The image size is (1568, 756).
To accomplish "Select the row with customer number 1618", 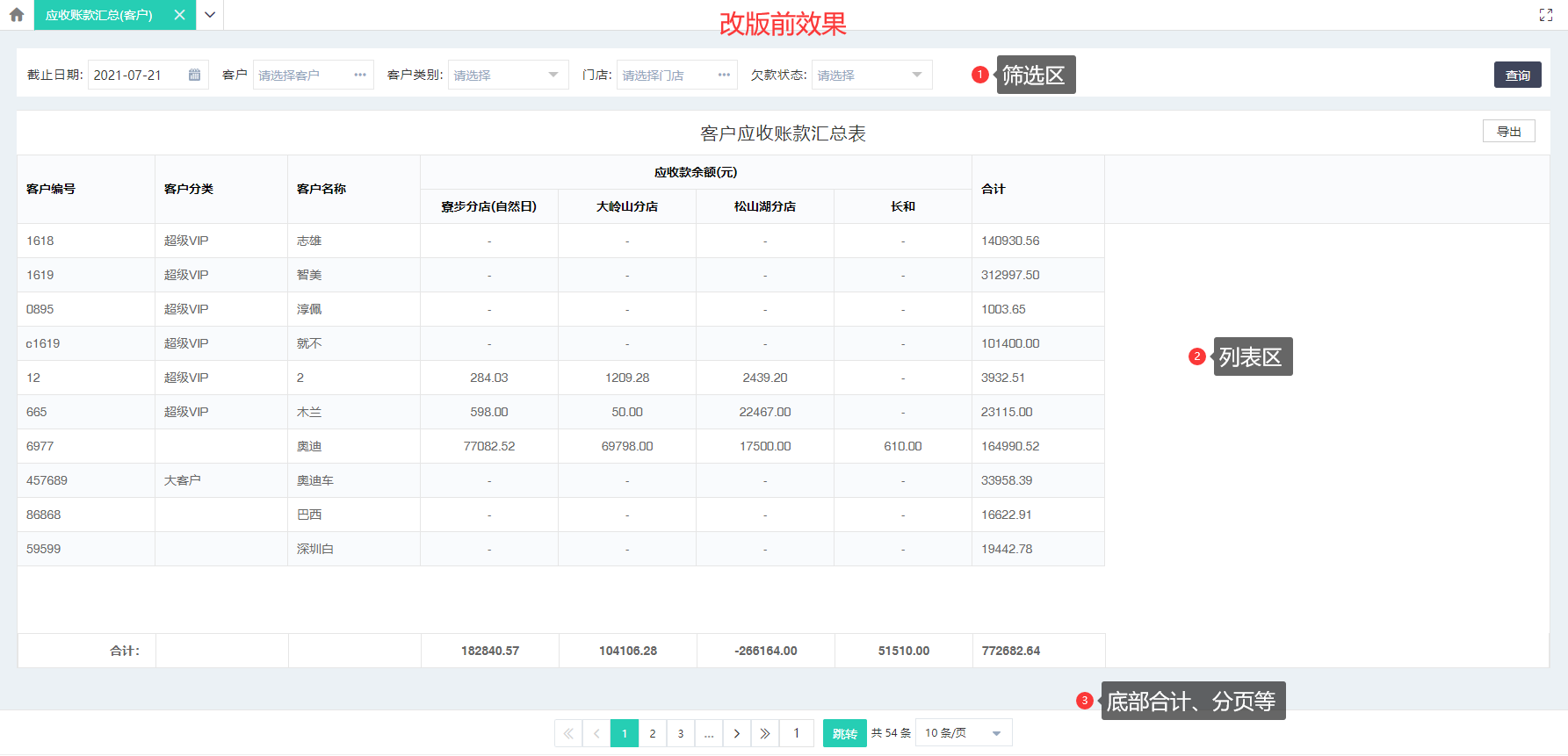I will 560,241.
